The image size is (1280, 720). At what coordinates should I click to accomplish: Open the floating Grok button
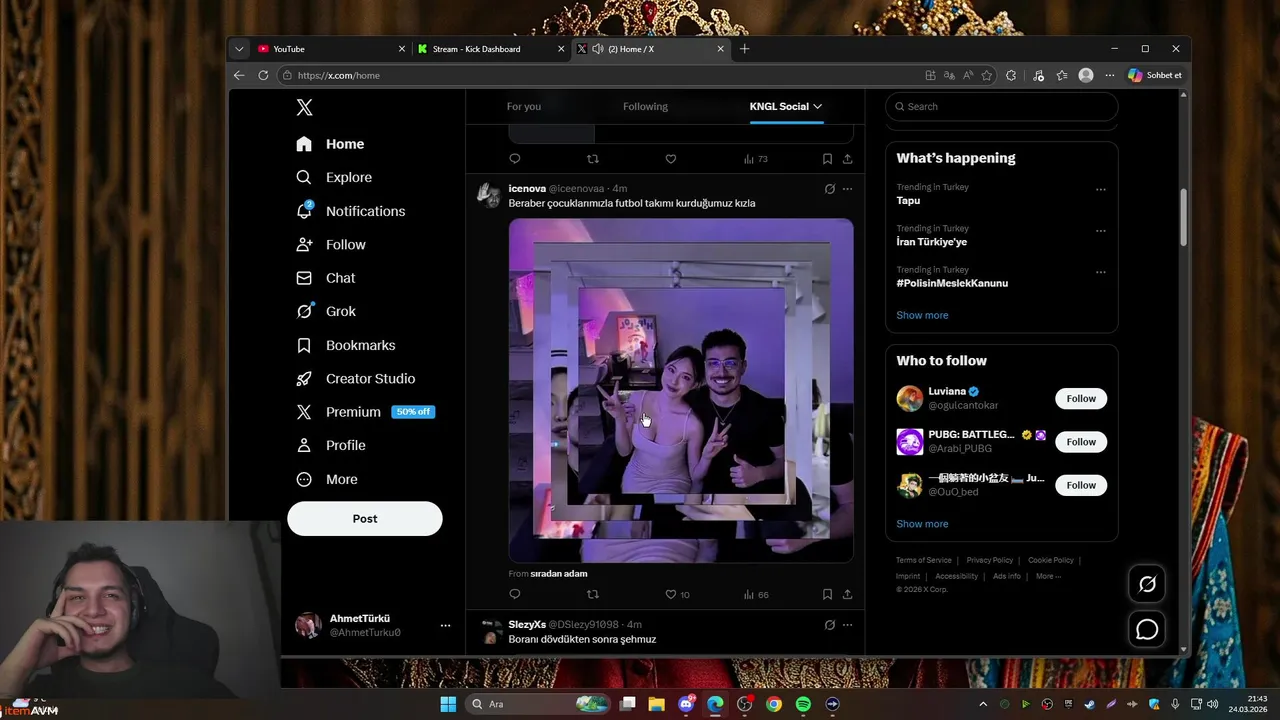pyautogui.click(x=1147, y=584)
